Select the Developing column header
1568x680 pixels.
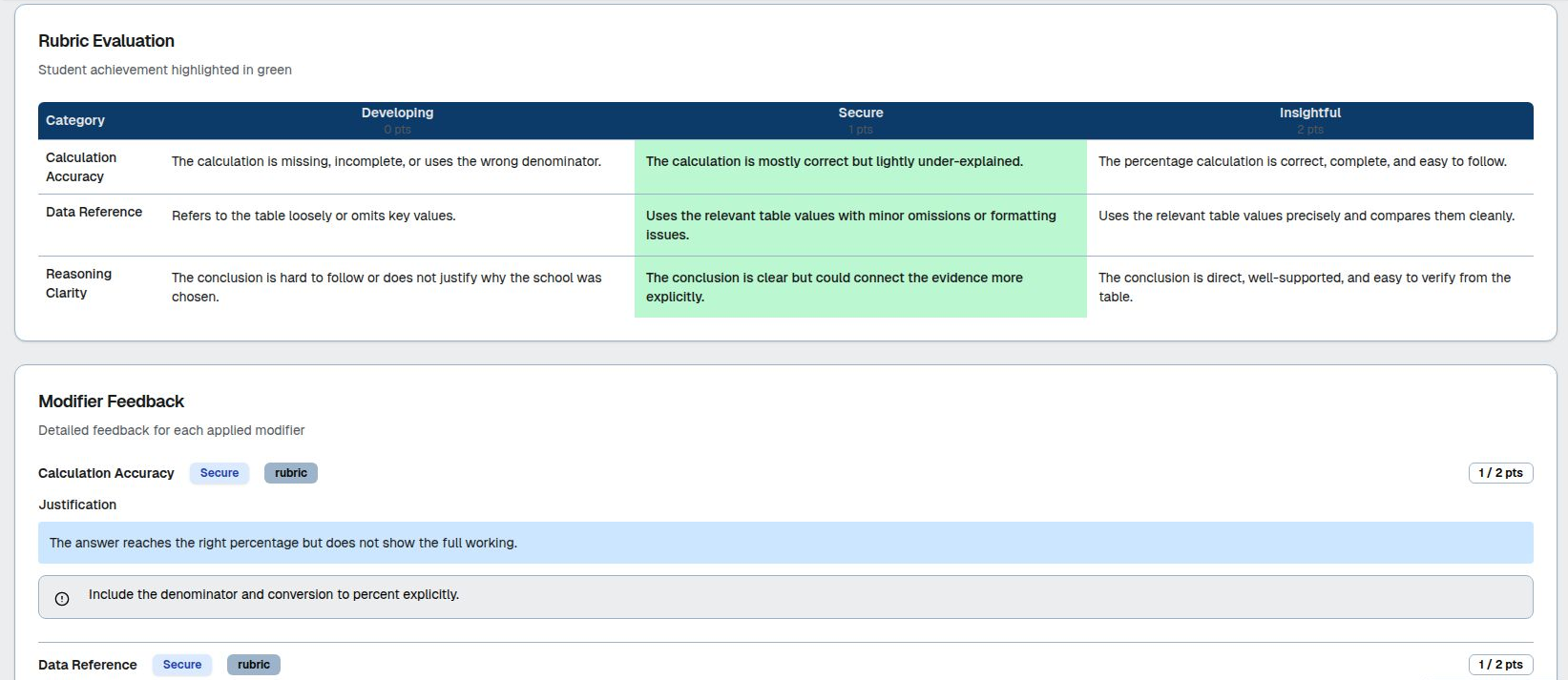(x=397, y=120)
